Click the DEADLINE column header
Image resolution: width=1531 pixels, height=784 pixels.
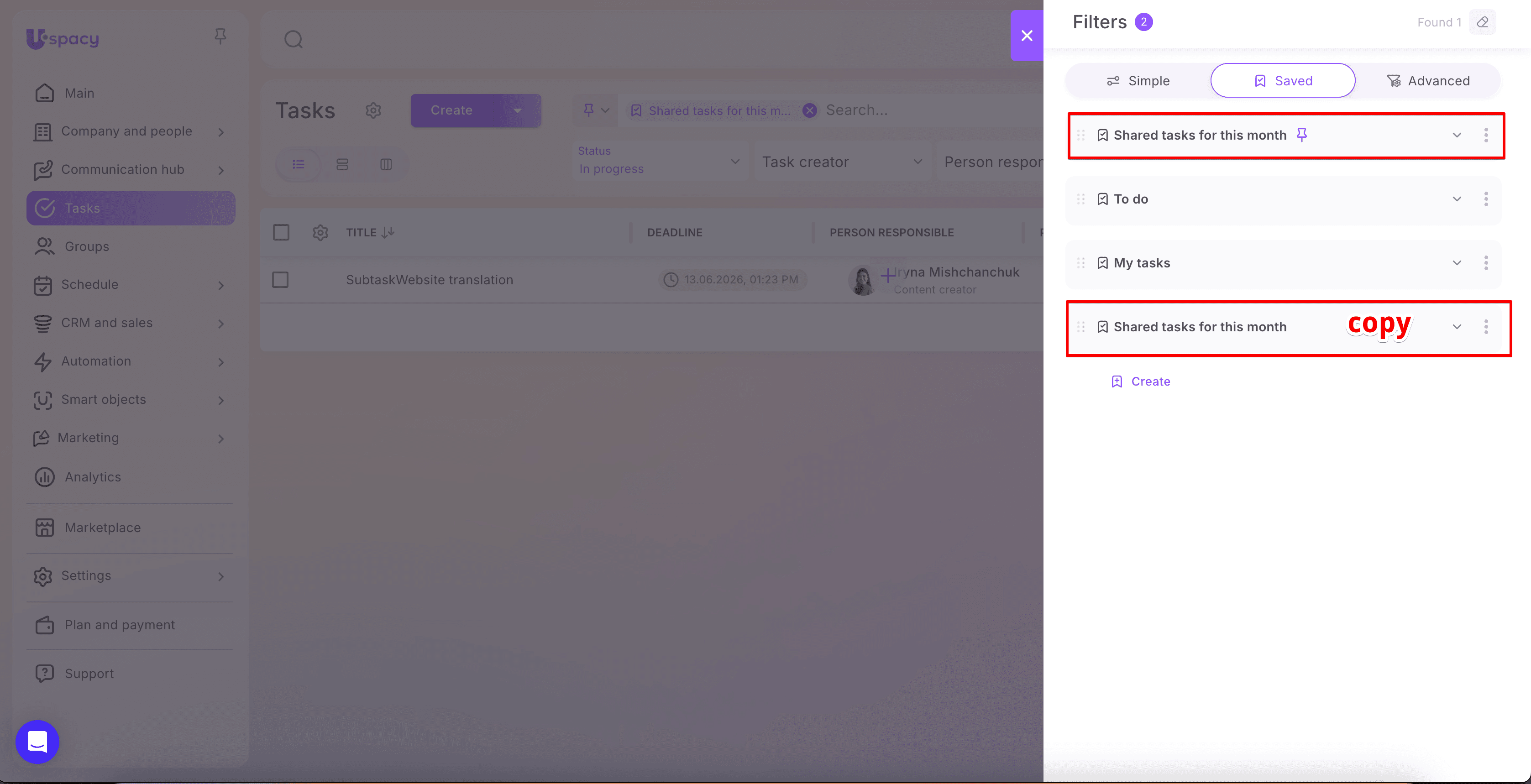point(675,232)
